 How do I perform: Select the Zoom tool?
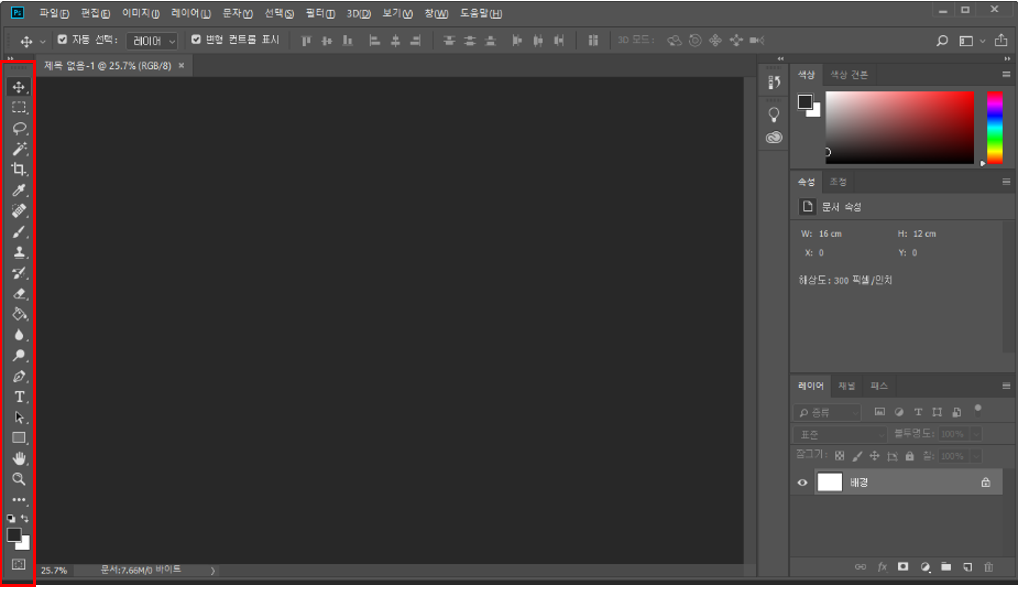coord(19,479)
